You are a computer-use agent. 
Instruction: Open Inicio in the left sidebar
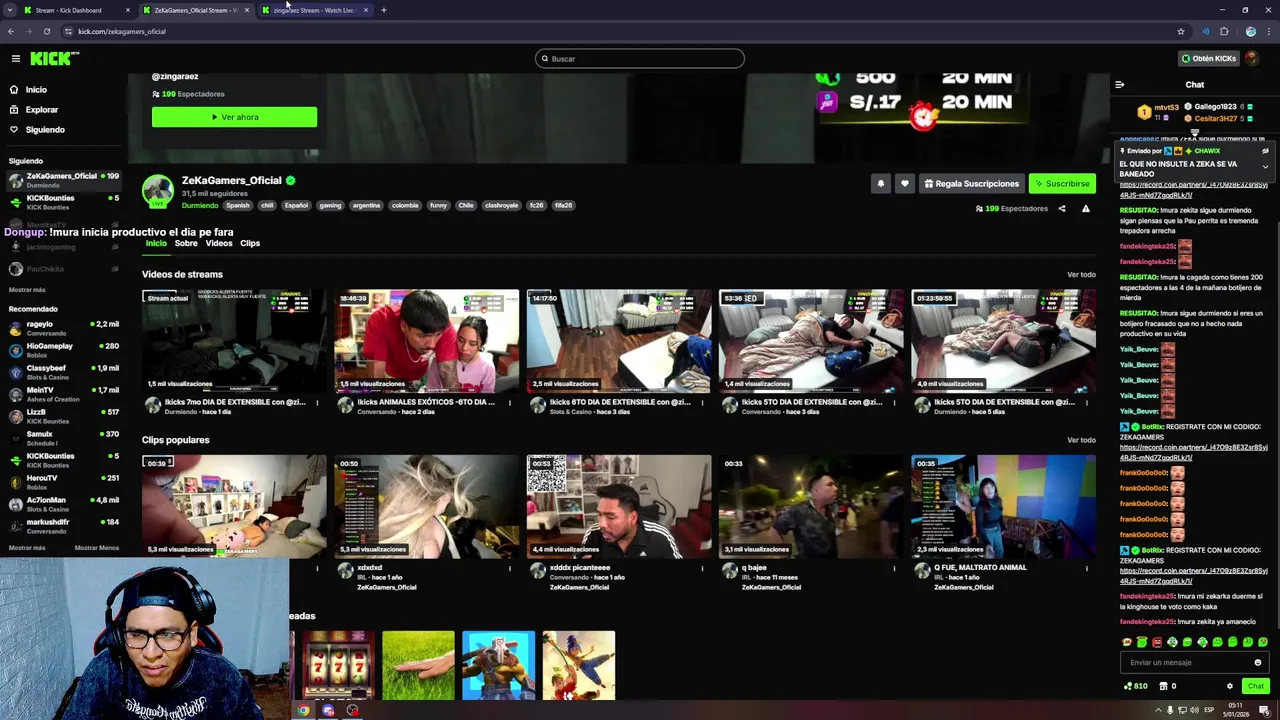36,90
